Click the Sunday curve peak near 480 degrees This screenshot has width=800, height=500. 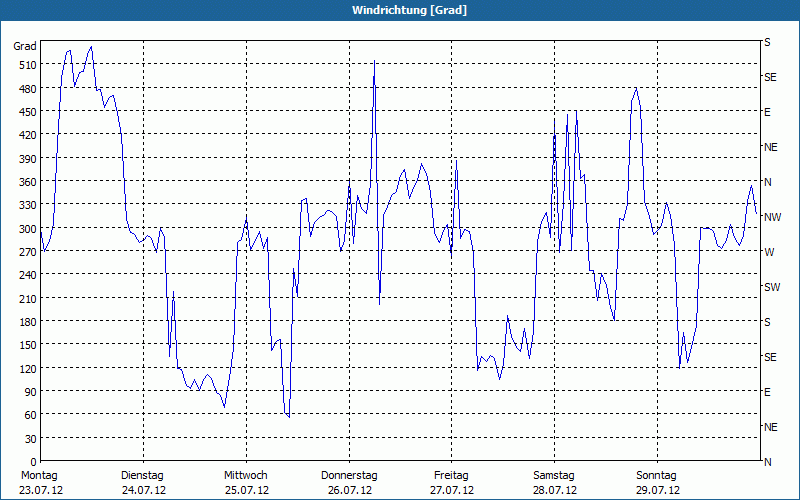click(x=636, y=89)
